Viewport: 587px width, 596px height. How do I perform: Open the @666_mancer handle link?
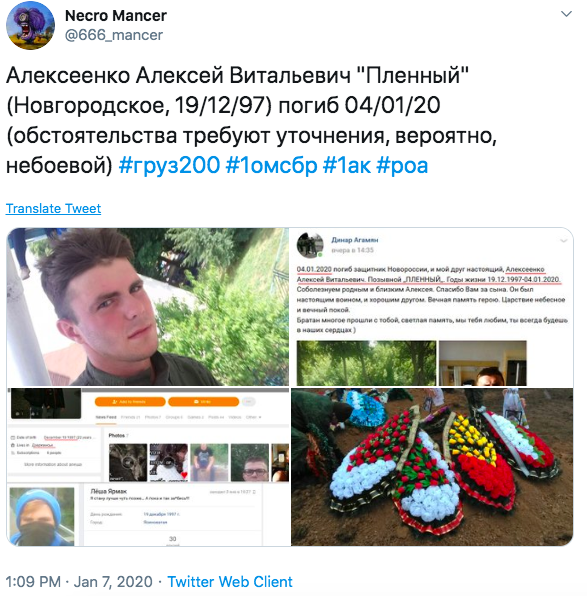[x=114, y=35]
